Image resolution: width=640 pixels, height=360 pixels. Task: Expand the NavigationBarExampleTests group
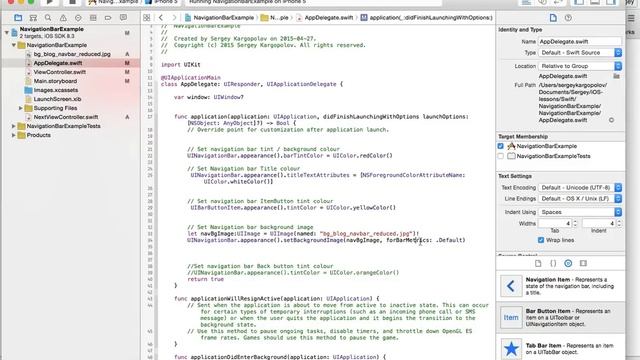(14, 126)
